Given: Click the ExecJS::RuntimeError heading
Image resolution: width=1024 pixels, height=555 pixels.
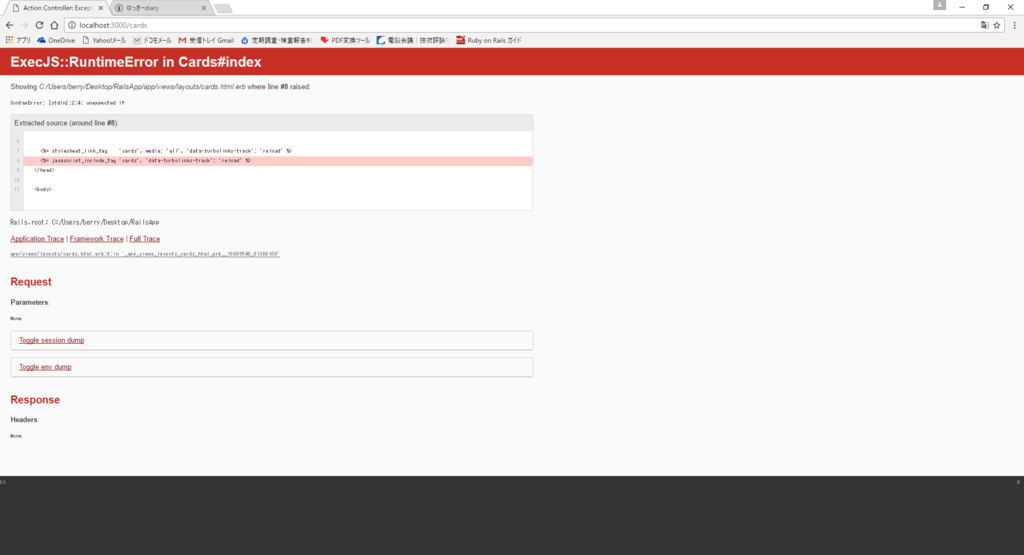Looking at the screenshot, I should 136,62.
